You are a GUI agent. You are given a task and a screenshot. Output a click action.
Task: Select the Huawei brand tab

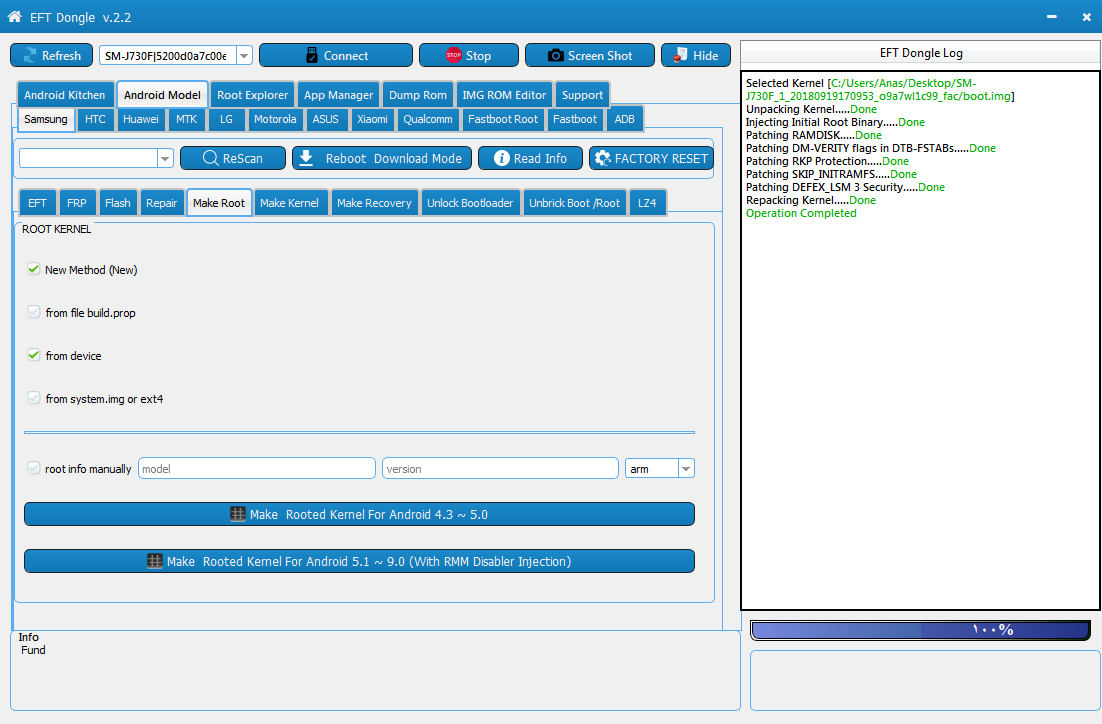pos(141,119)
